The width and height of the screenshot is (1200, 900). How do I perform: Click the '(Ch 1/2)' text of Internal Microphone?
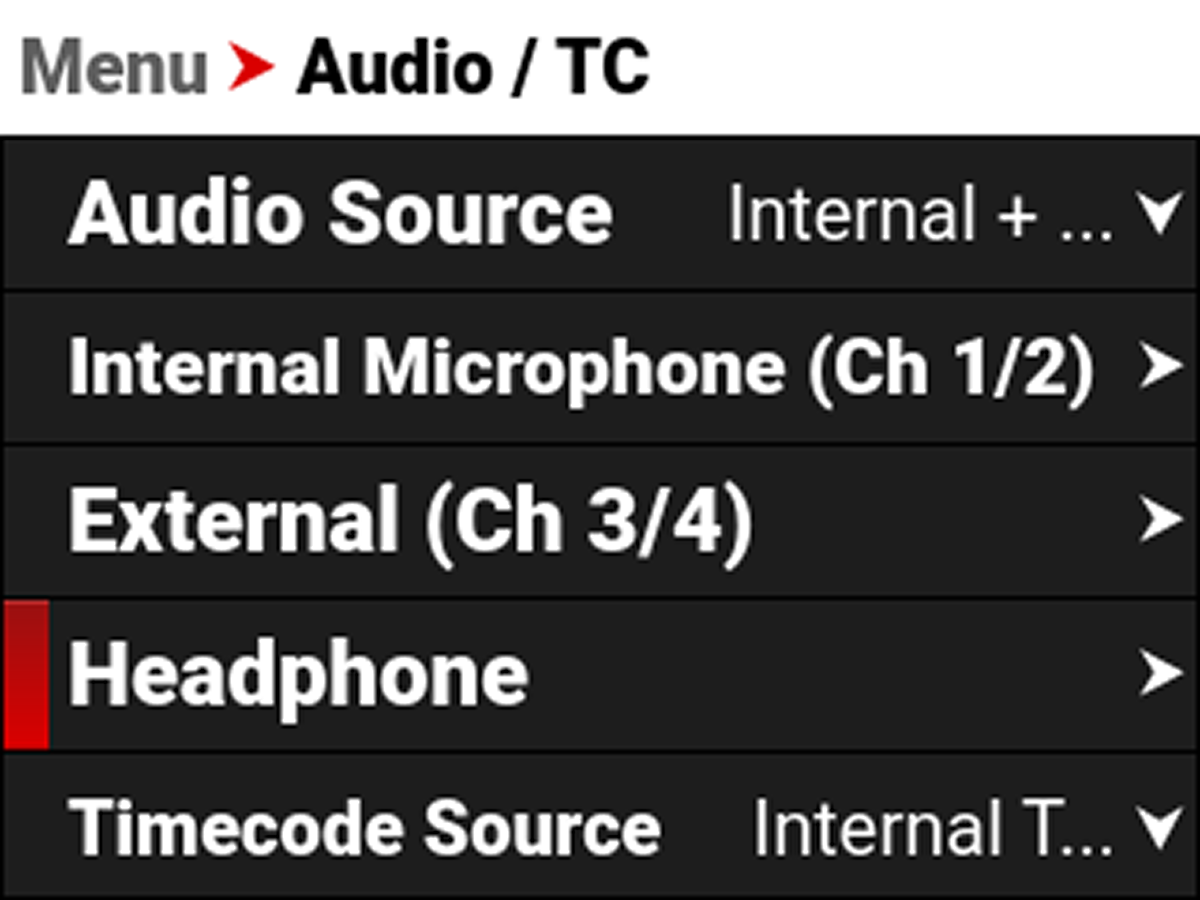coord(950,368)
